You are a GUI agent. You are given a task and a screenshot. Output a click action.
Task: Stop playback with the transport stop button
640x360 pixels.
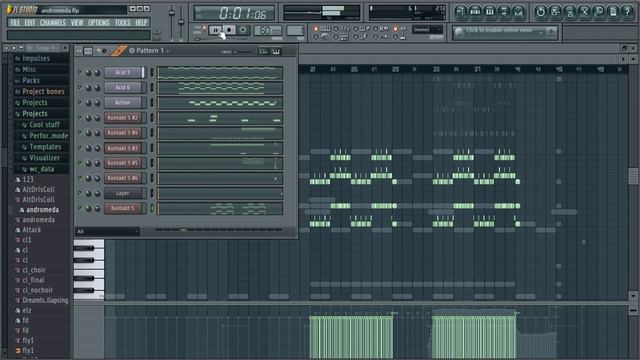tap(229, 30)
